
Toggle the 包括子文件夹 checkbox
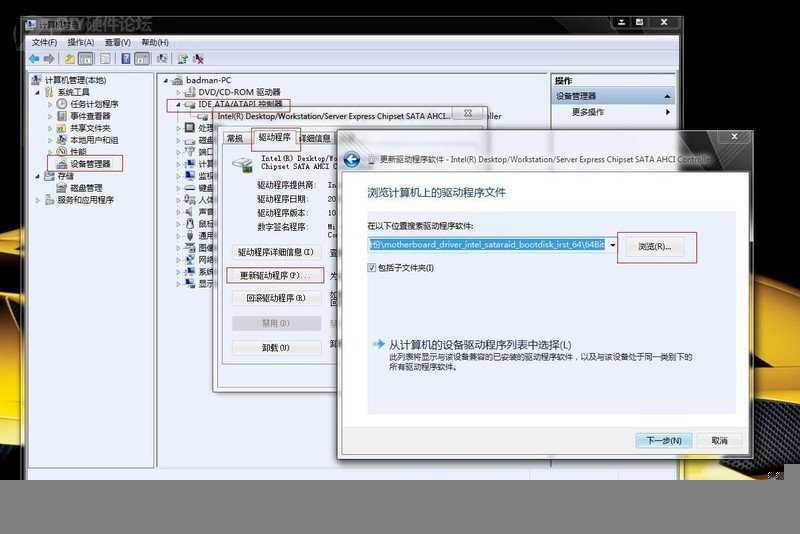coord(371,268)
